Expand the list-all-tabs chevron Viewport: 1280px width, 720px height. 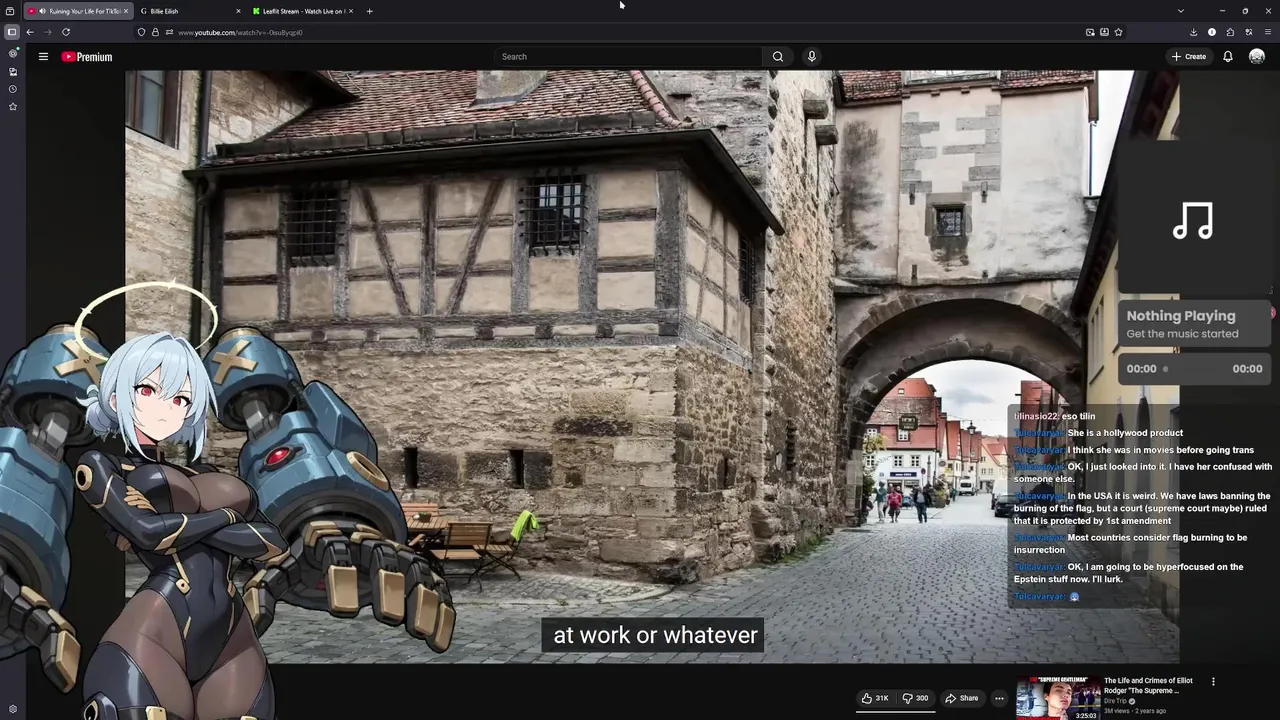coord(1180,11)
